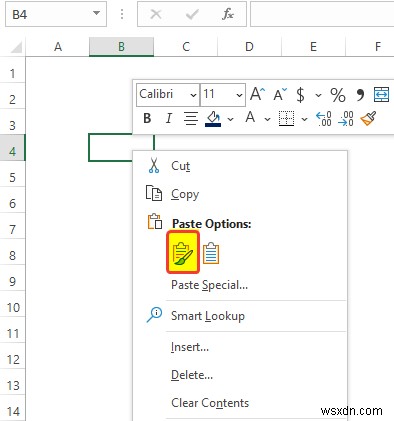The height and width of the screenshot is (421, 394).
Task: Choose Smart Lookup in context menu
Action: pos(240,315)
